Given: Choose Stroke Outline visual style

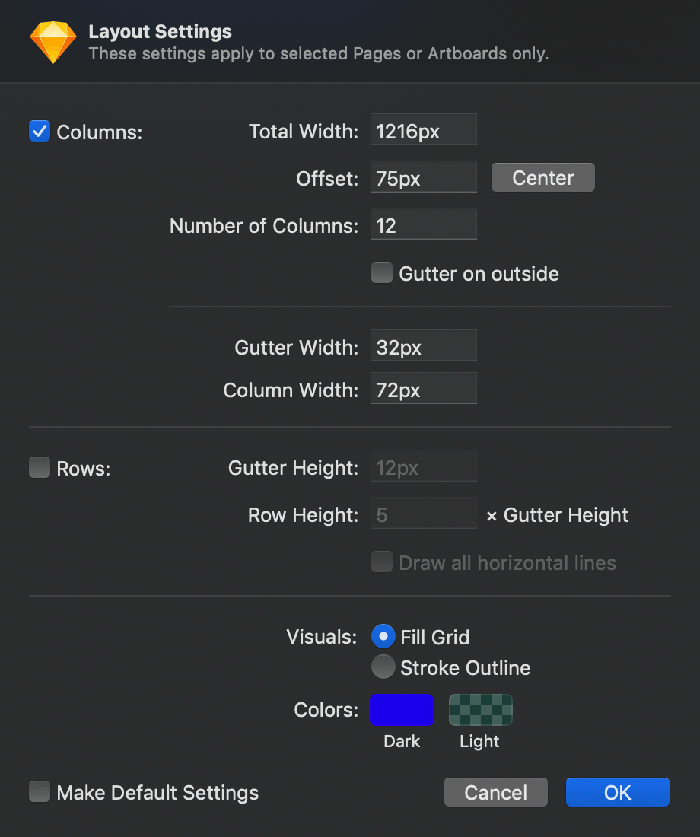Looking at the screenshot, I should (382, 667).
